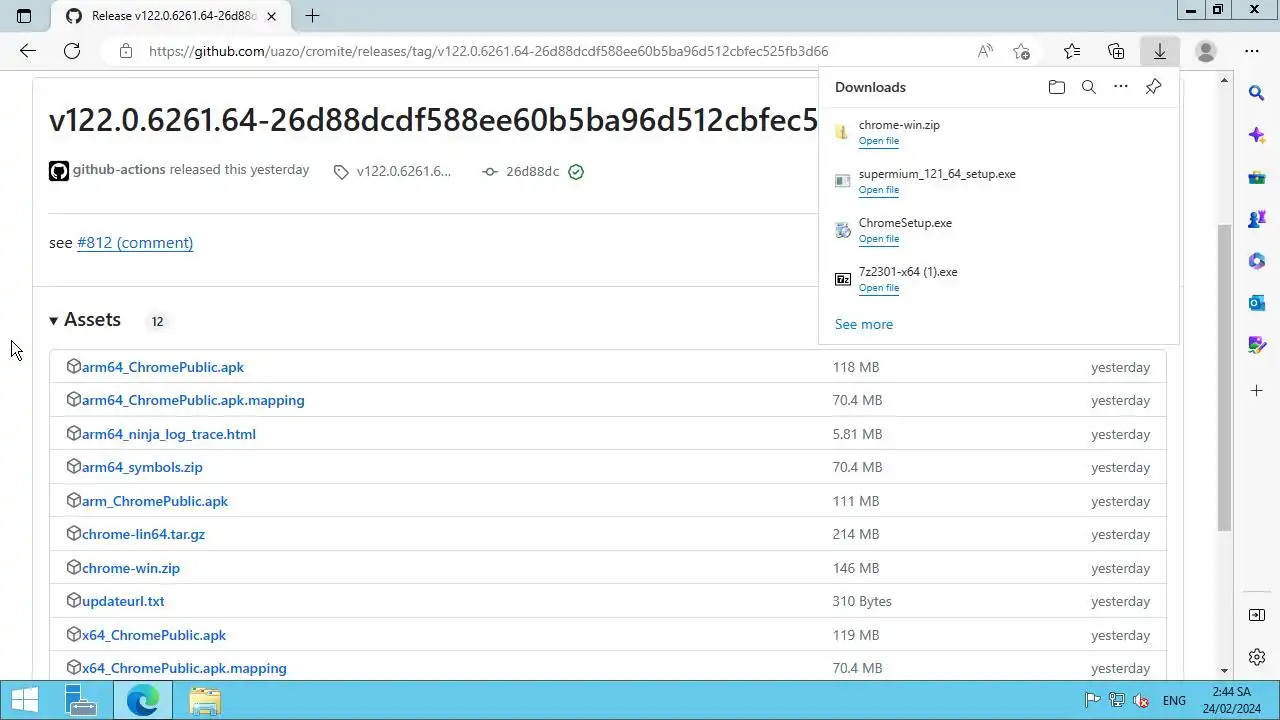Download arm64_ChromePublic.apk.mapping

coord(193,400)
